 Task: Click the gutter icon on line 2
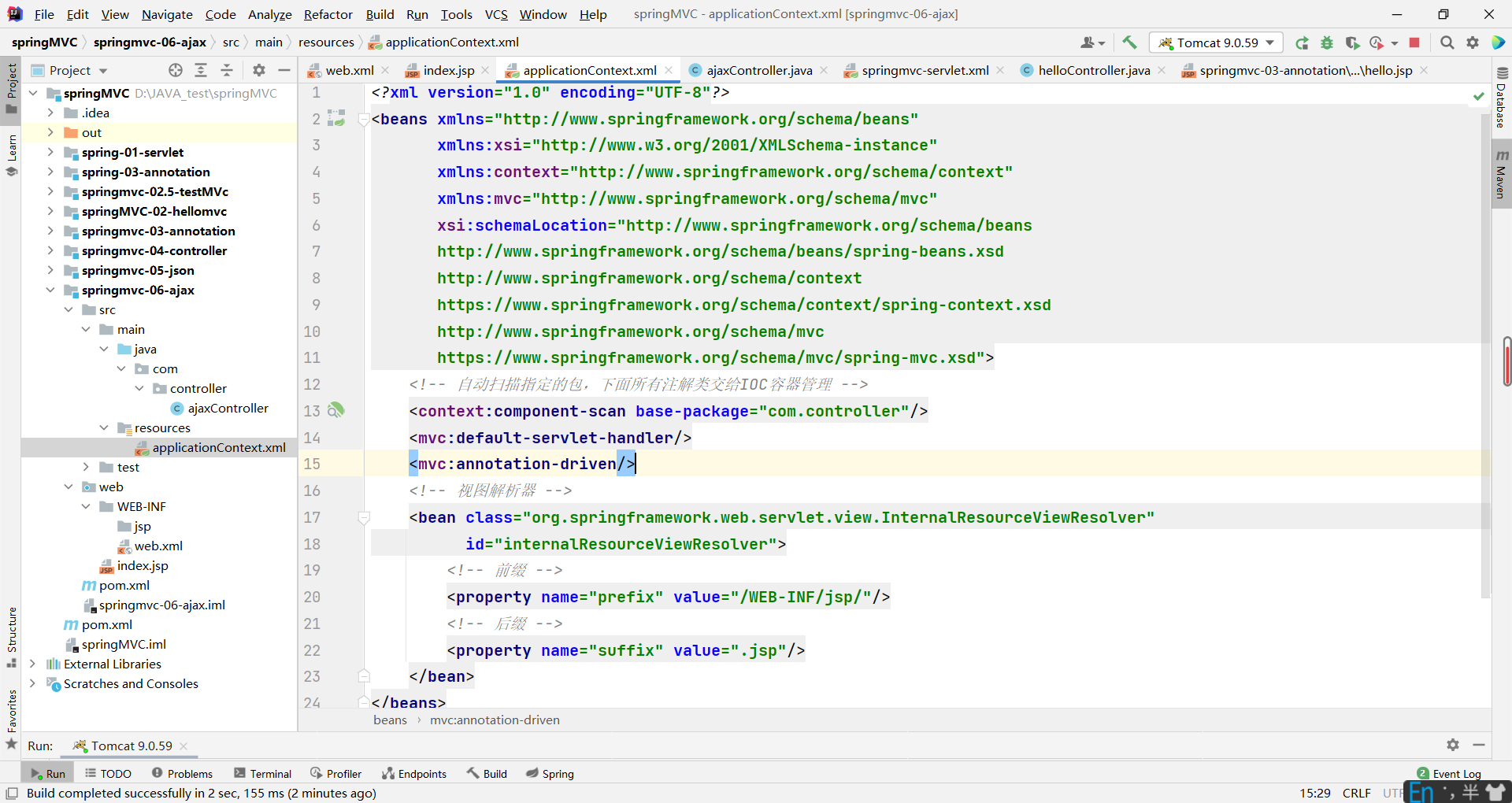(336, 118)
